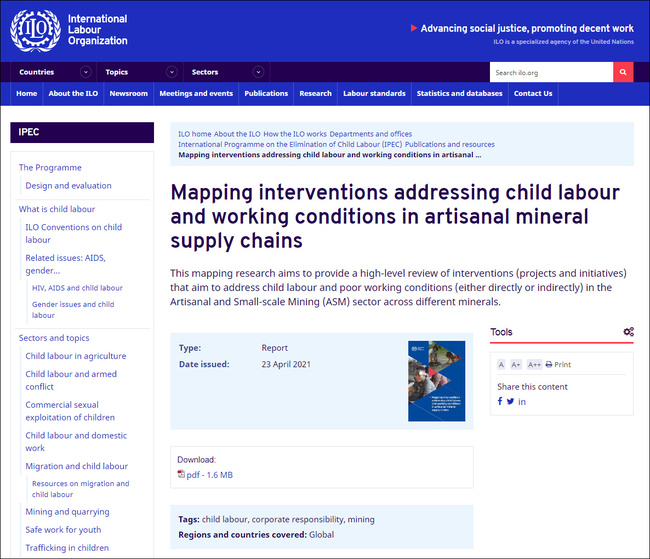The width and height of the screenshot is (650, 559).
Task: Open the Home menu item
Action: [27, 93]
